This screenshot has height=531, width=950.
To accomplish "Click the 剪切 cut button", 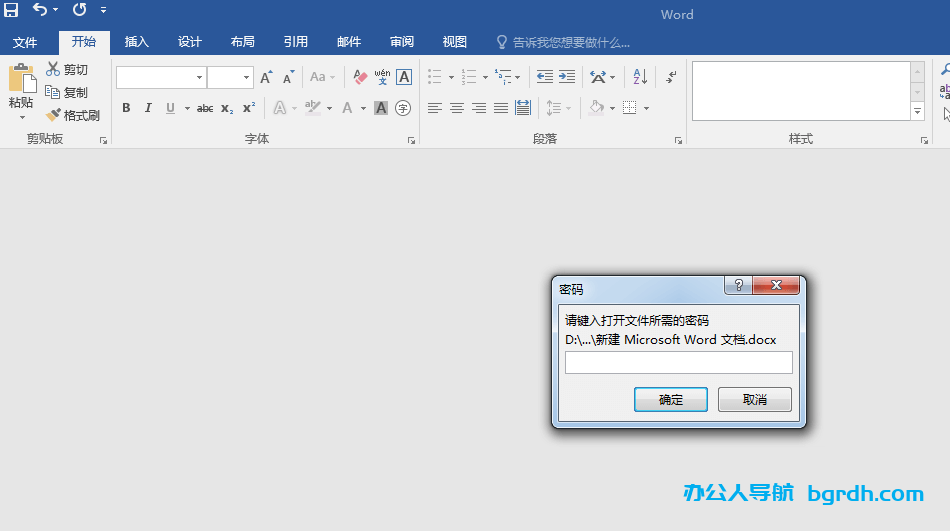I will tap(67, 70).
